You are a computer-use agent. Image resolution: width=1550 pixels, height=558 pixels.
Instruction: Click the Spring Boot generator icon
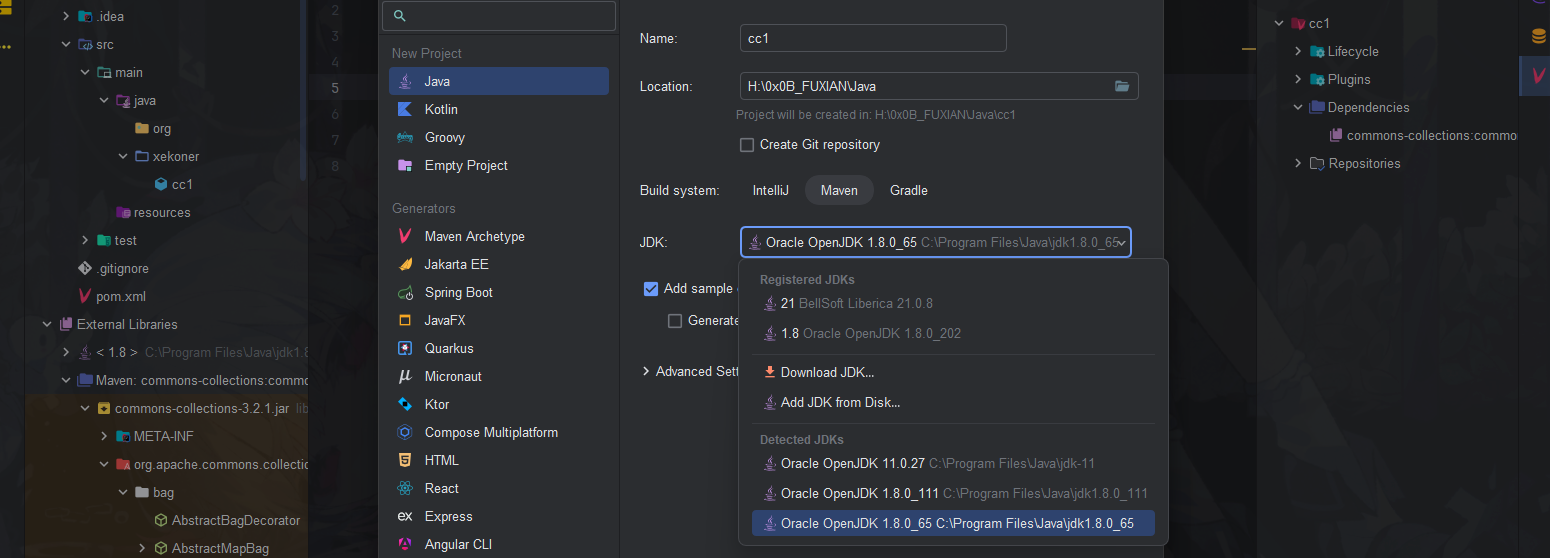[x=405, y=292]
